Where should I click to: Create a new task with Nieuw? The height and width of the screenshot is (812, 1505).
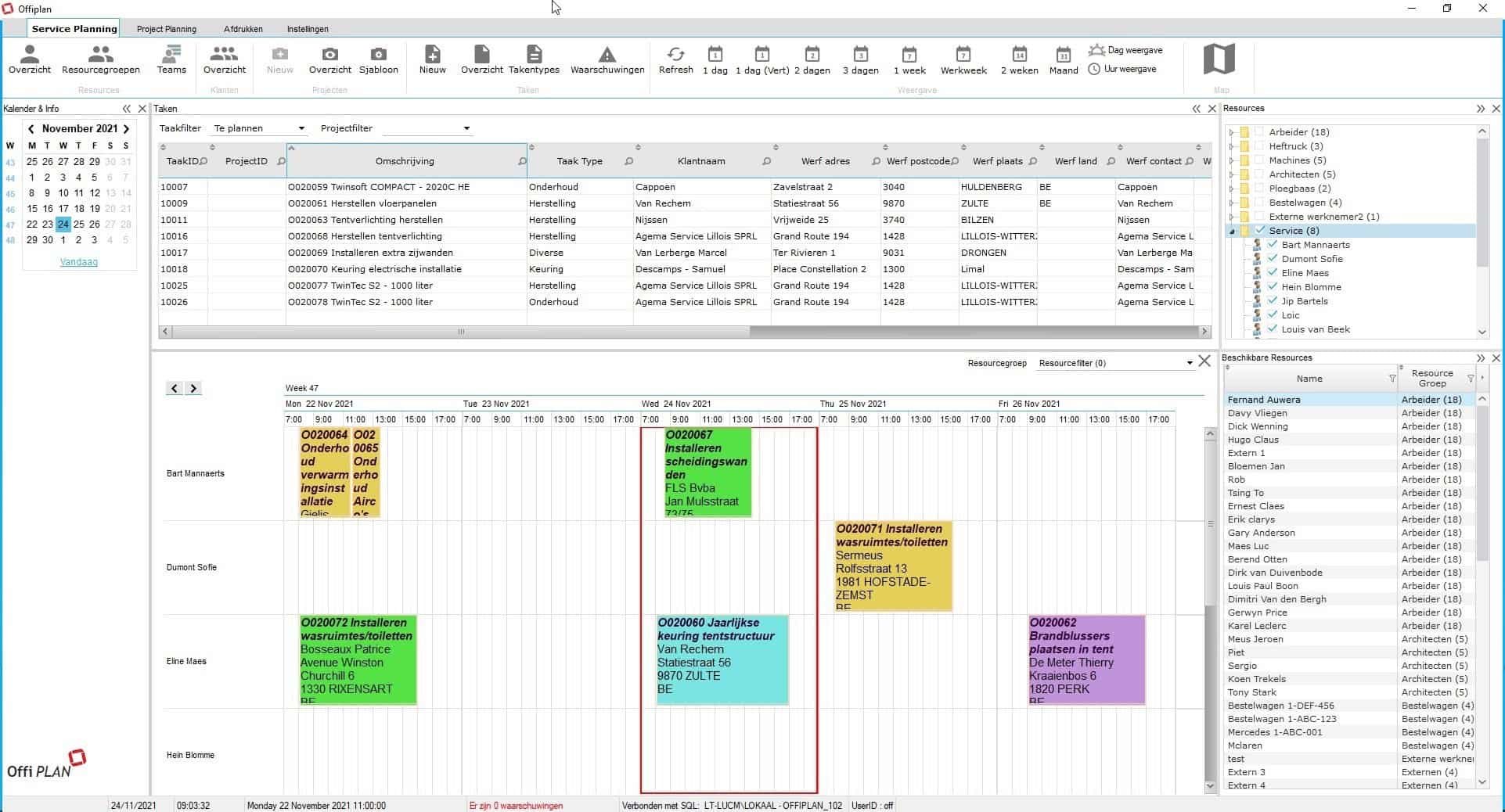(x=432, y=59)
